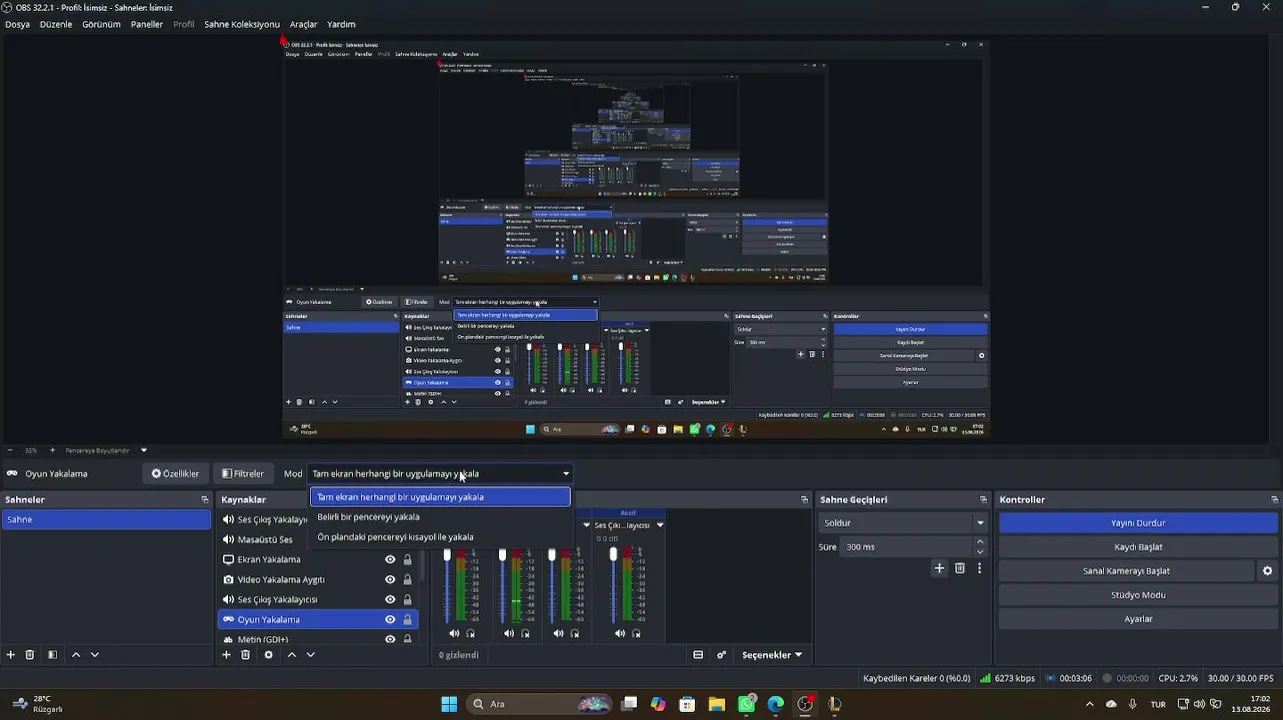Hide the Oyun Yakalama source

pyautogui.click(x=390, y=620)
